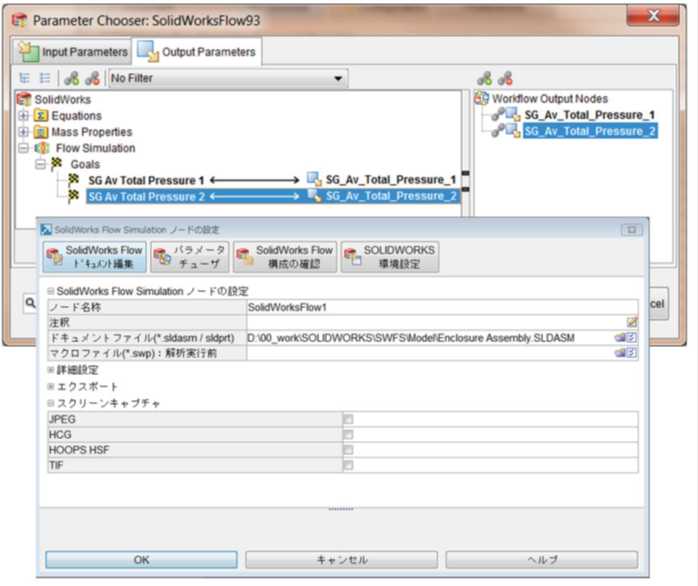Click the パラメータチューザ button
The width and height of the screenshot is (698, 586).
(x=190, y=256)
